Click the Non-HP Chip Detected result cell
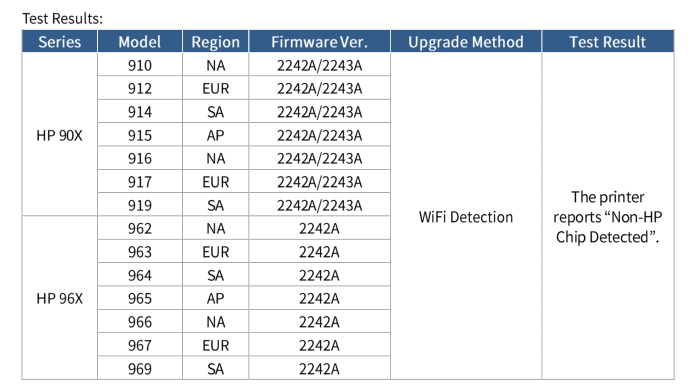The image size is (695, 391). coord(608,217)
